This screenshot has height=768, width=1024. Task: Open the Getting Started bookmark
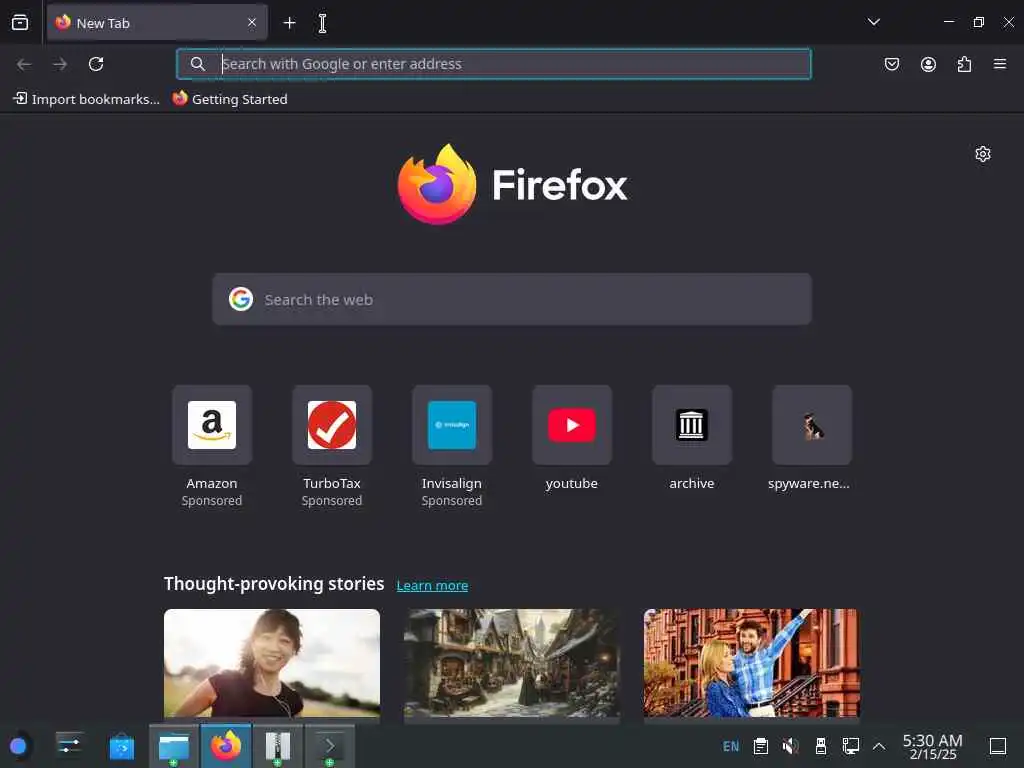point(230,99)
